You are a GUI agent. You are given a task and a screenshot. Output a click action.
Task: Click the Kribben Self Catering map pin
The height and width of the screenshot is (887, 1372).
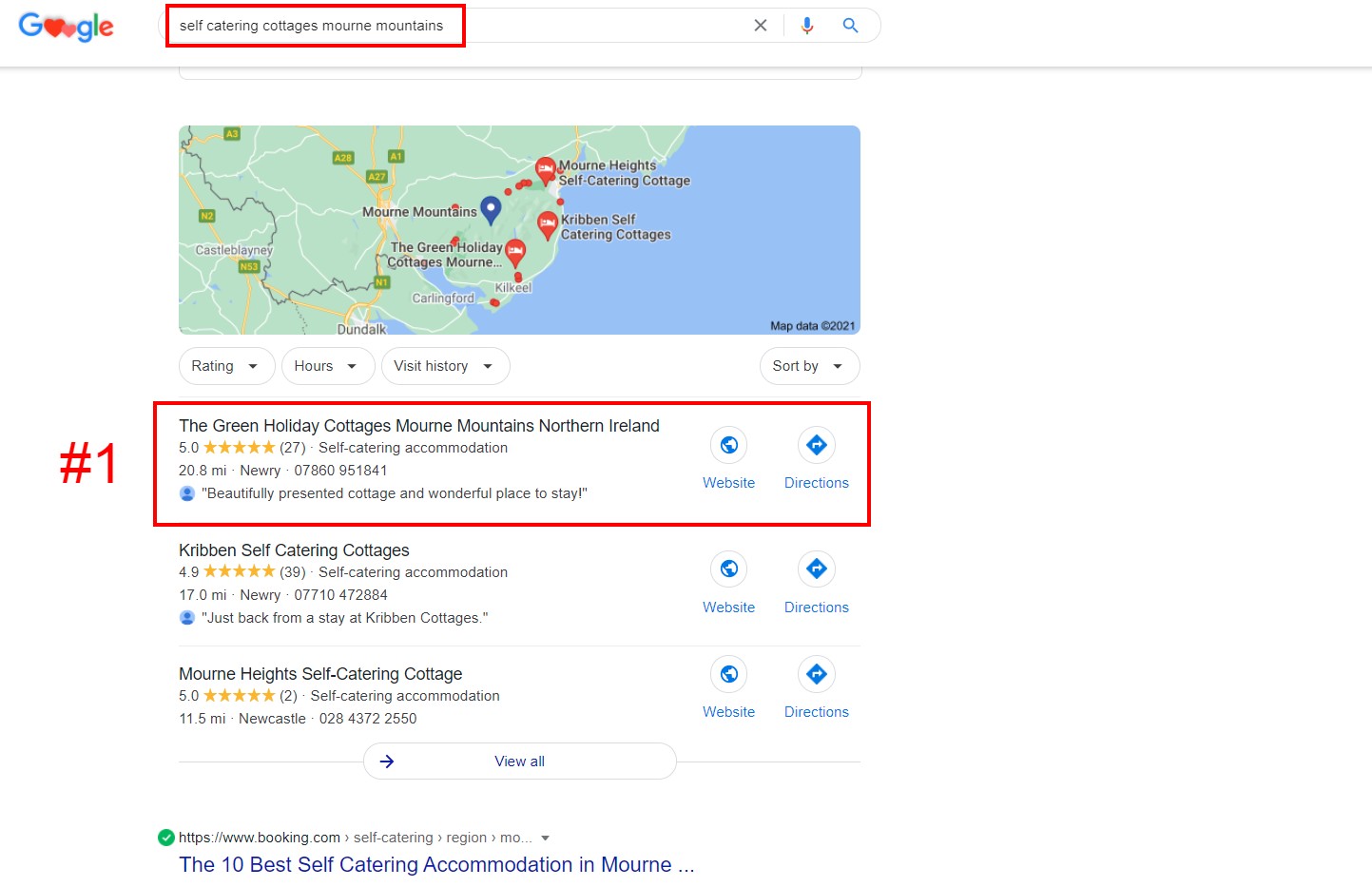coord(548,225)
